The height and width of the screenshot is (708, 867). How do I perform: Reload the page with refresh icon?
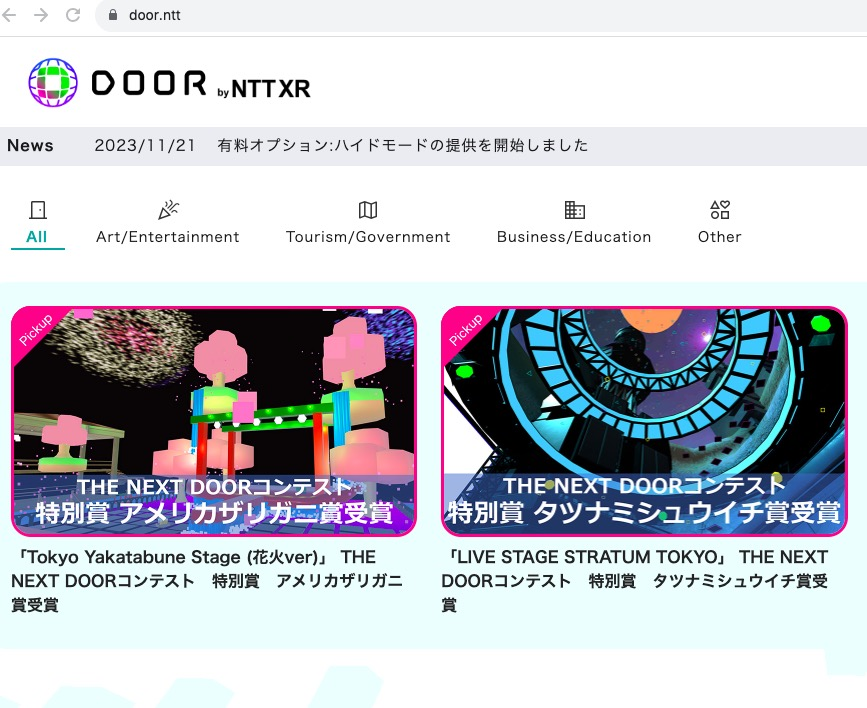click(x=73, y=15)
